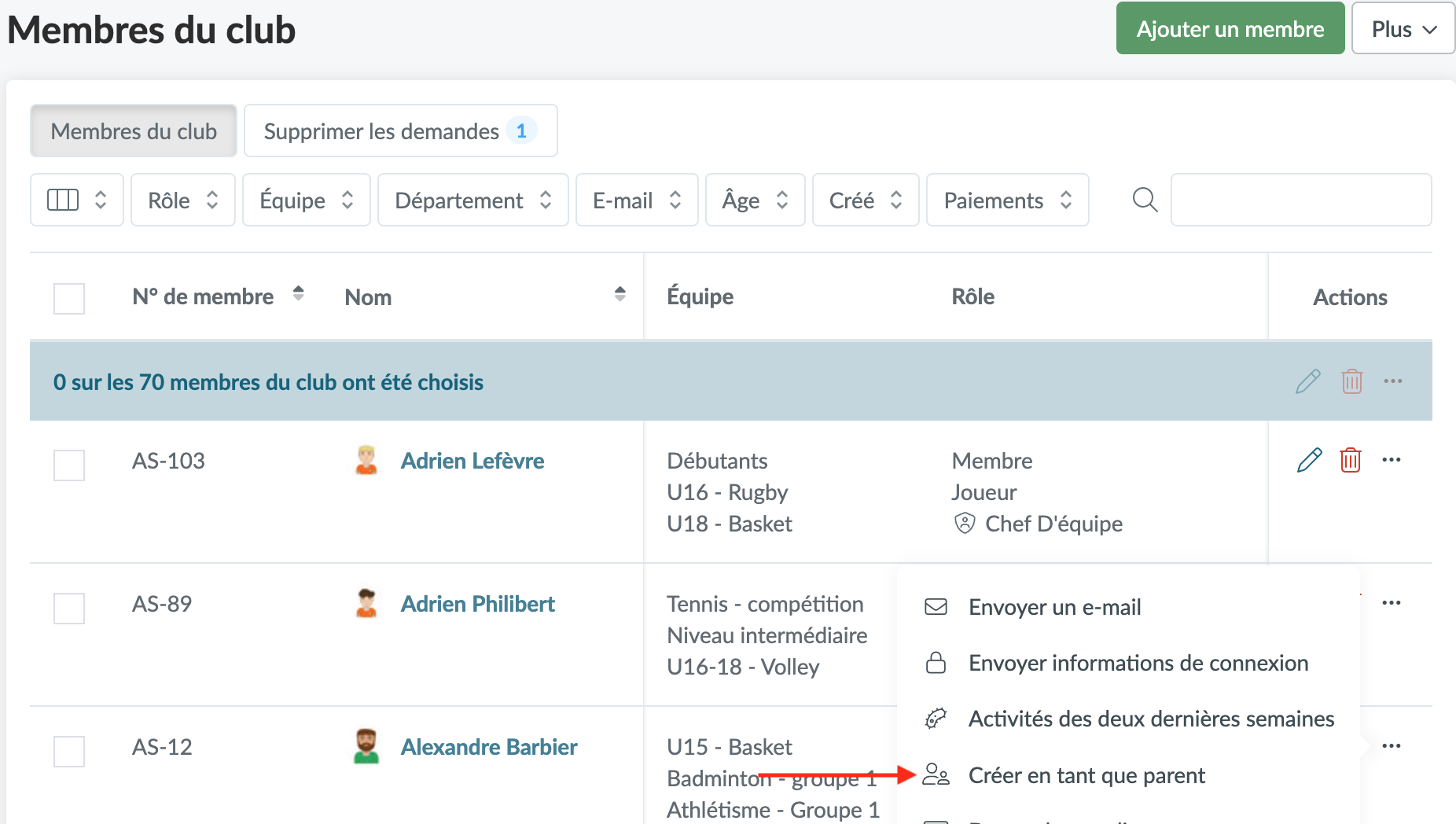Check the box for AS-12
Viewport: 1456px width, 824px height.
point(69,752)
